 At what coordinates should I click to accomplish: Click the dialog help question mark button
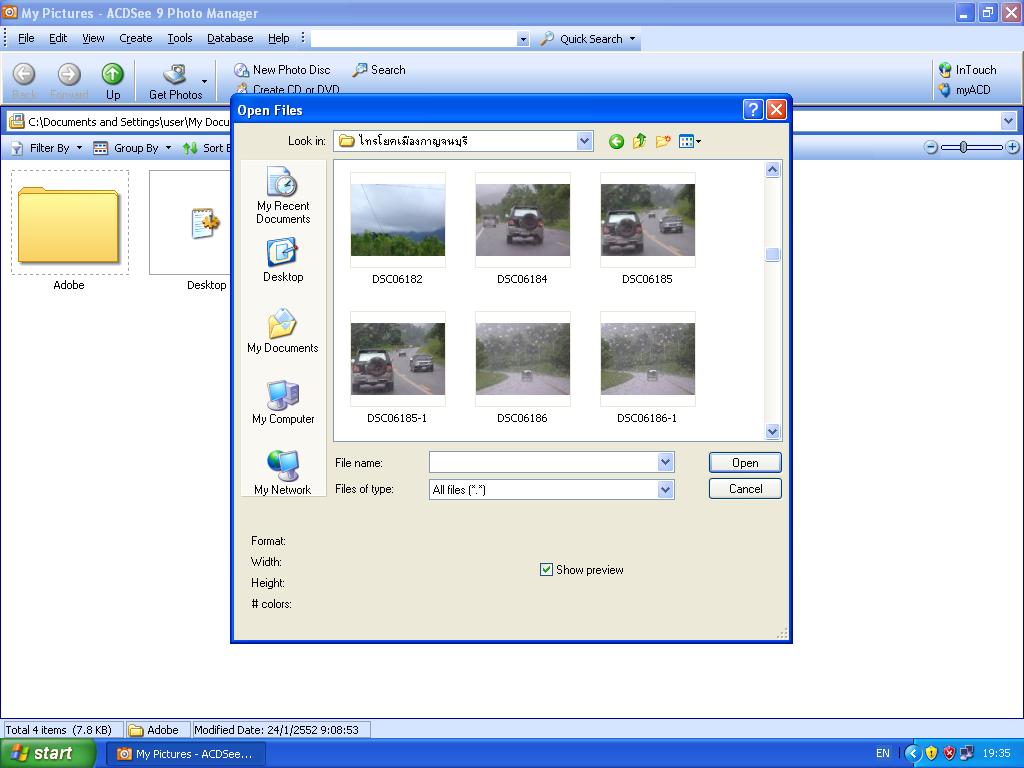[753, 110]
